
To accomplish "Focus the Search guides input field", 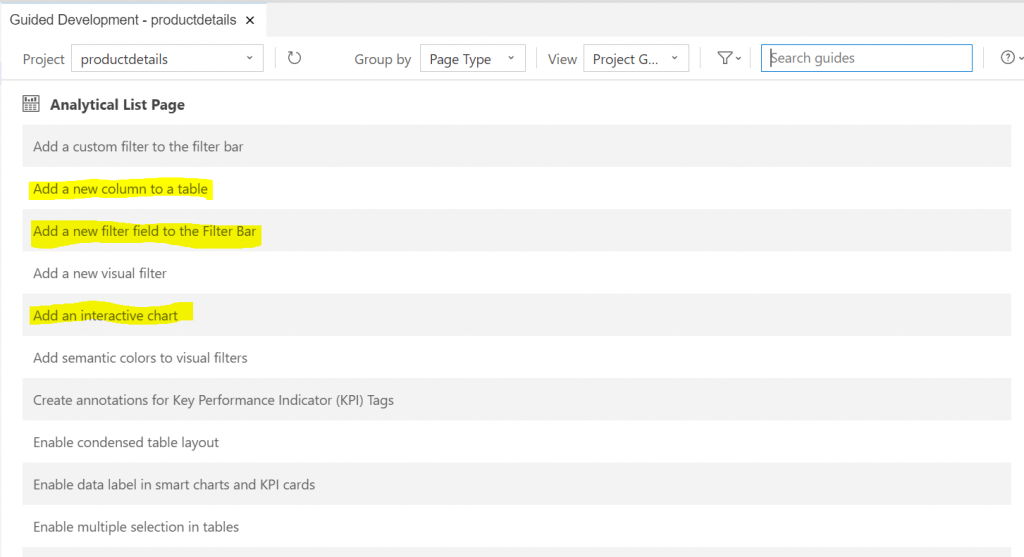I will pyautogui.click(x=867, y=58).
